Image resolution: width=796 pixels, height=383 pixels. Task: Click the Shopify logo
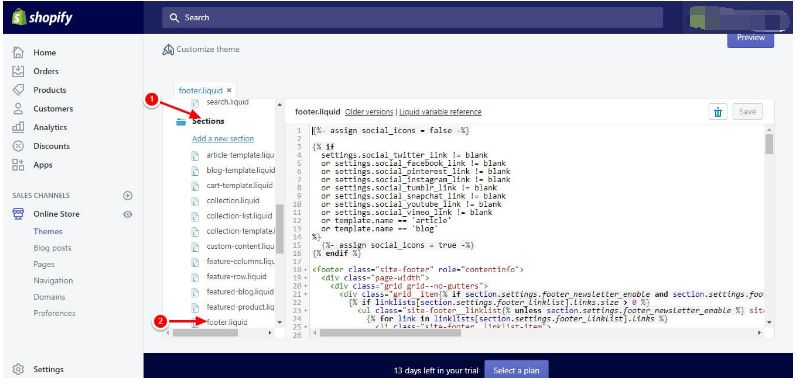click(x=42, y=18)
